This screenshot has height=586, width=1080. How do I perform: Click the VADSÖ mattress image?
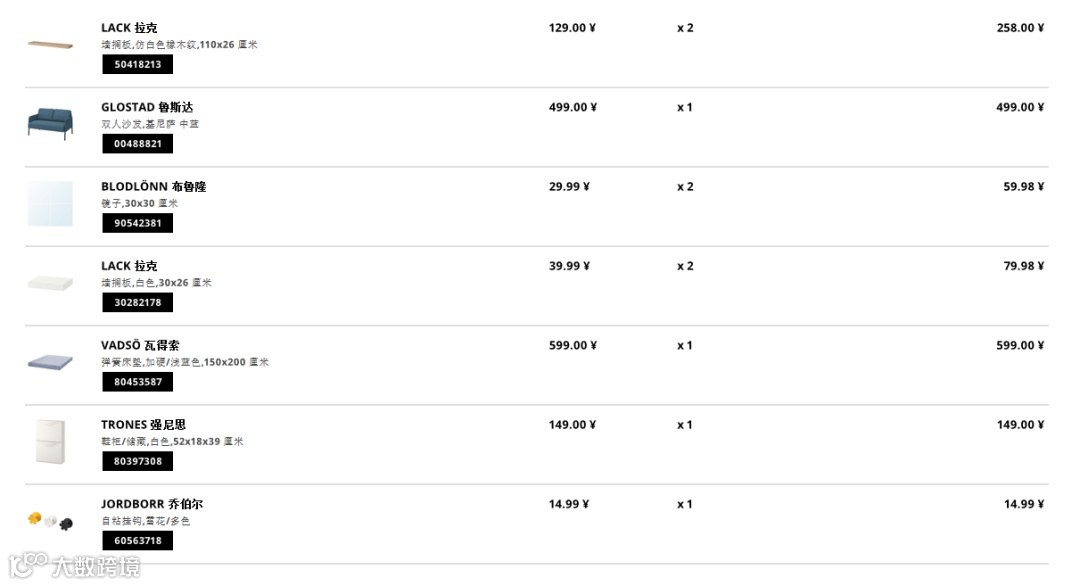click(x=50, y=362)
